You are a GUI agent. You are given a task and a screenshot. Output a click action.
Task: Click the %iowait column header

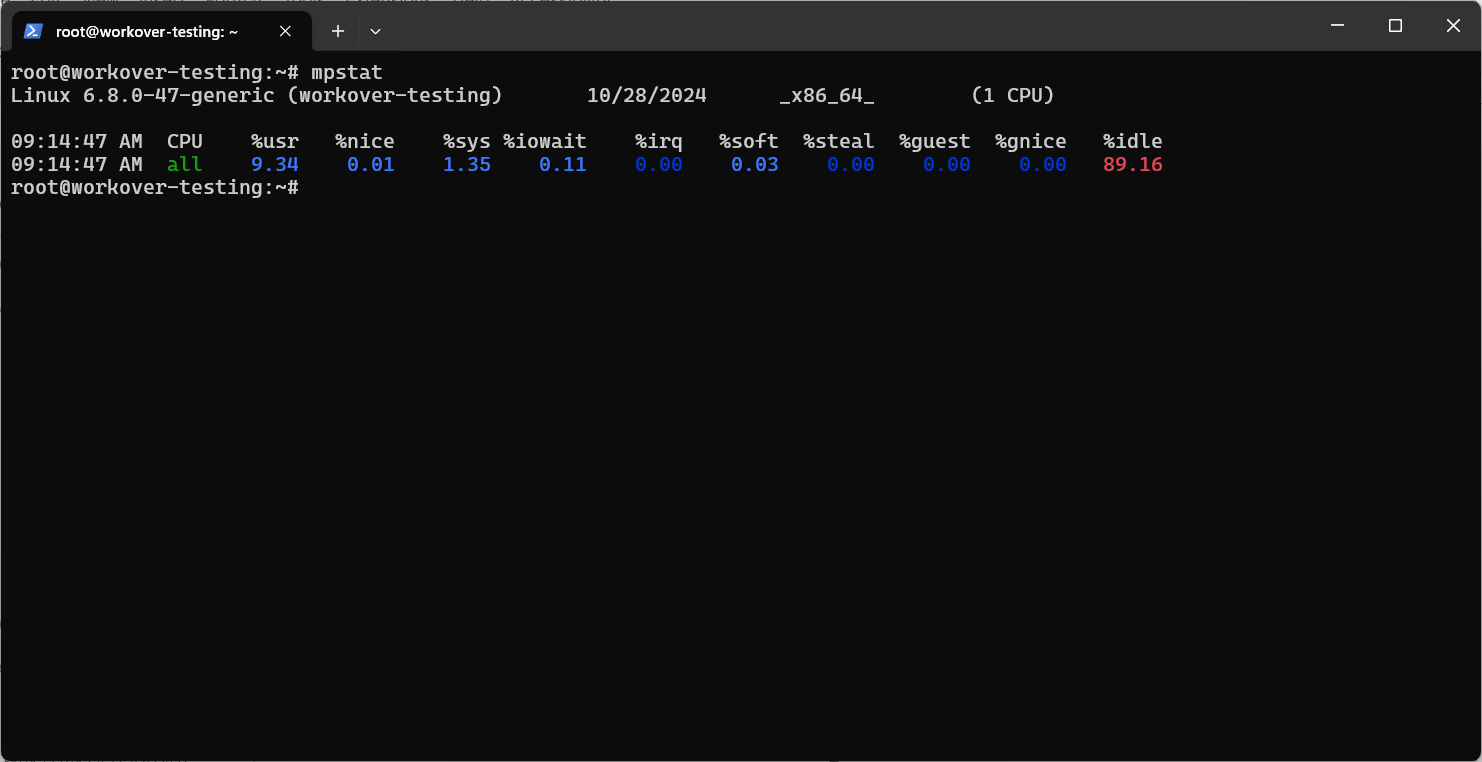tap(545, 142)
